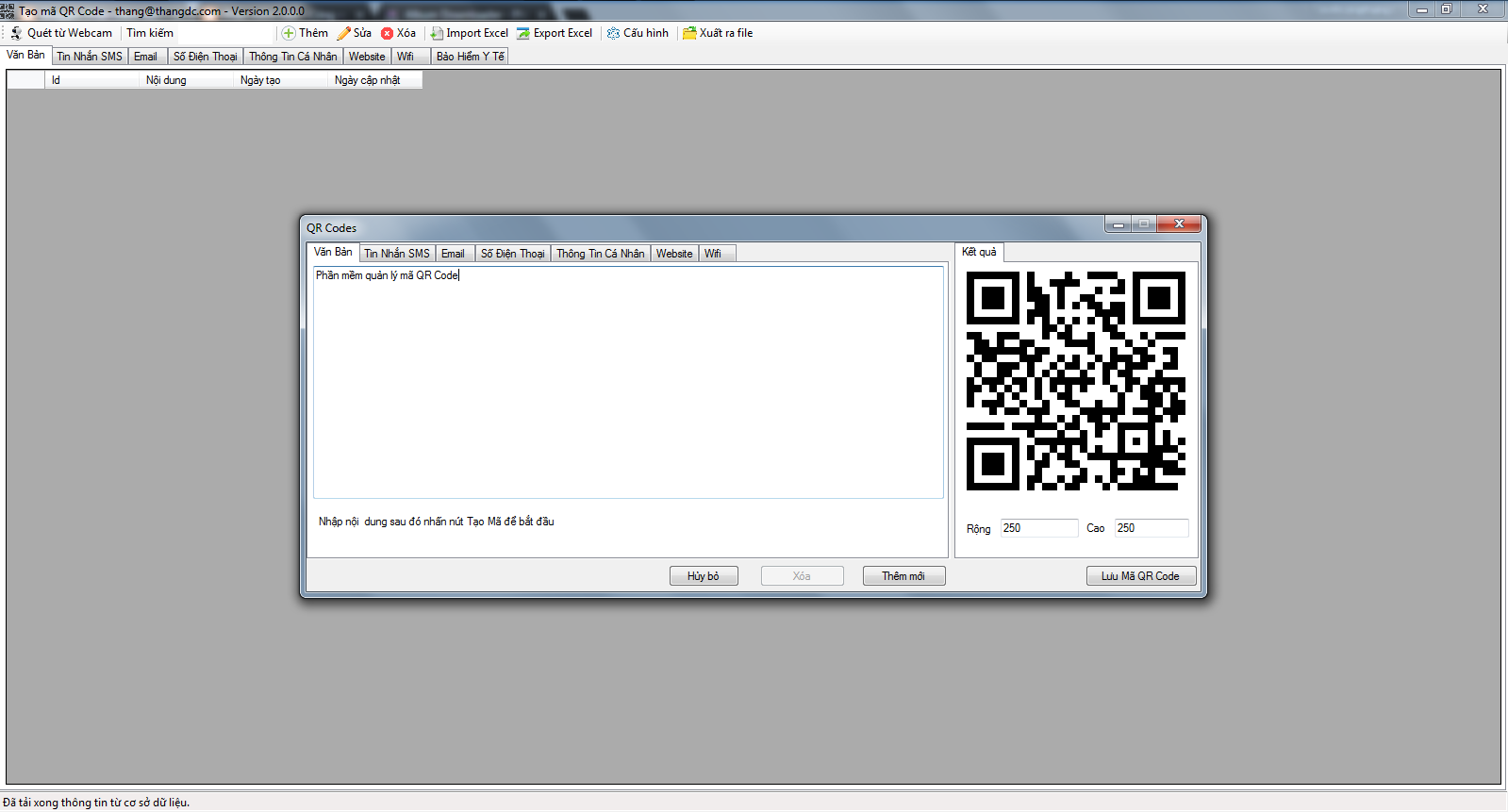Select Website tab in QR Codes dialog
The width and height of the screenshot is (1508, 812).
click(x=674, y=254)
